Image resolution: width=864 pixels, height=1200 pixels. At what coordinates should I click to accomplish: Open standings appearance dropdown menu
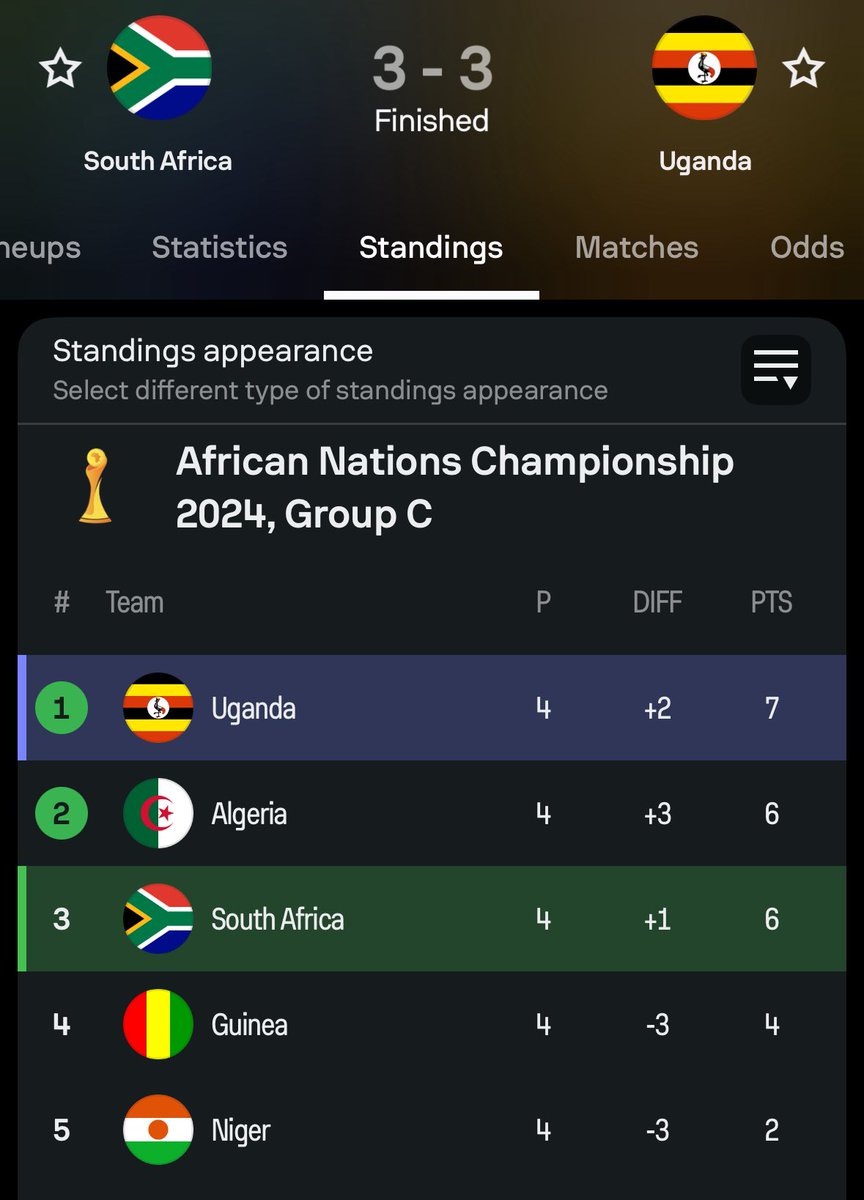tap(775, 369)
